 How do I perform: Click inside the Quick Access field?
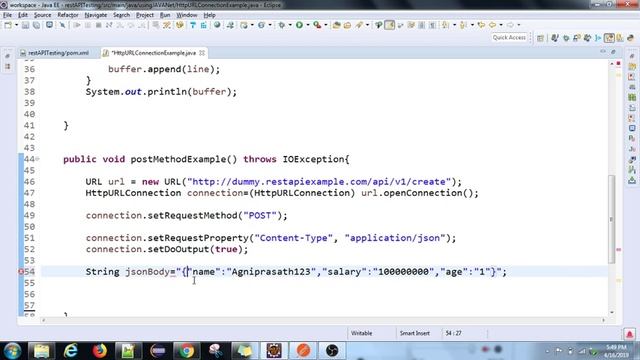[x=509, y=38]
